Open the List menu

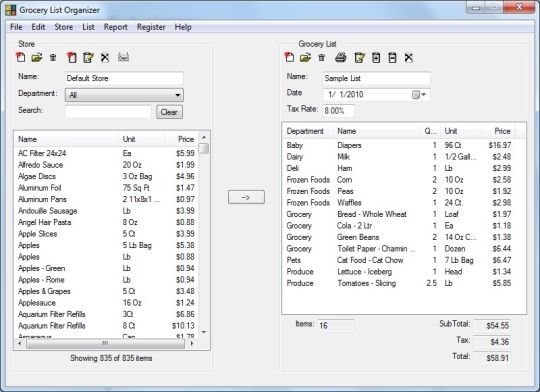tap(88, 27)
